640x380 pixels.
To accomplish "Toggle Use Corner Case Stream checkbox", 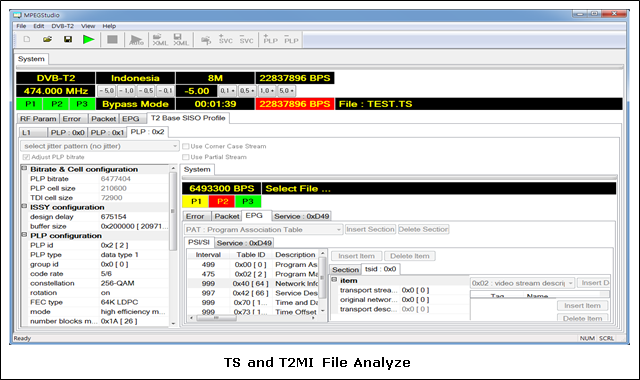I will [186, 146].
